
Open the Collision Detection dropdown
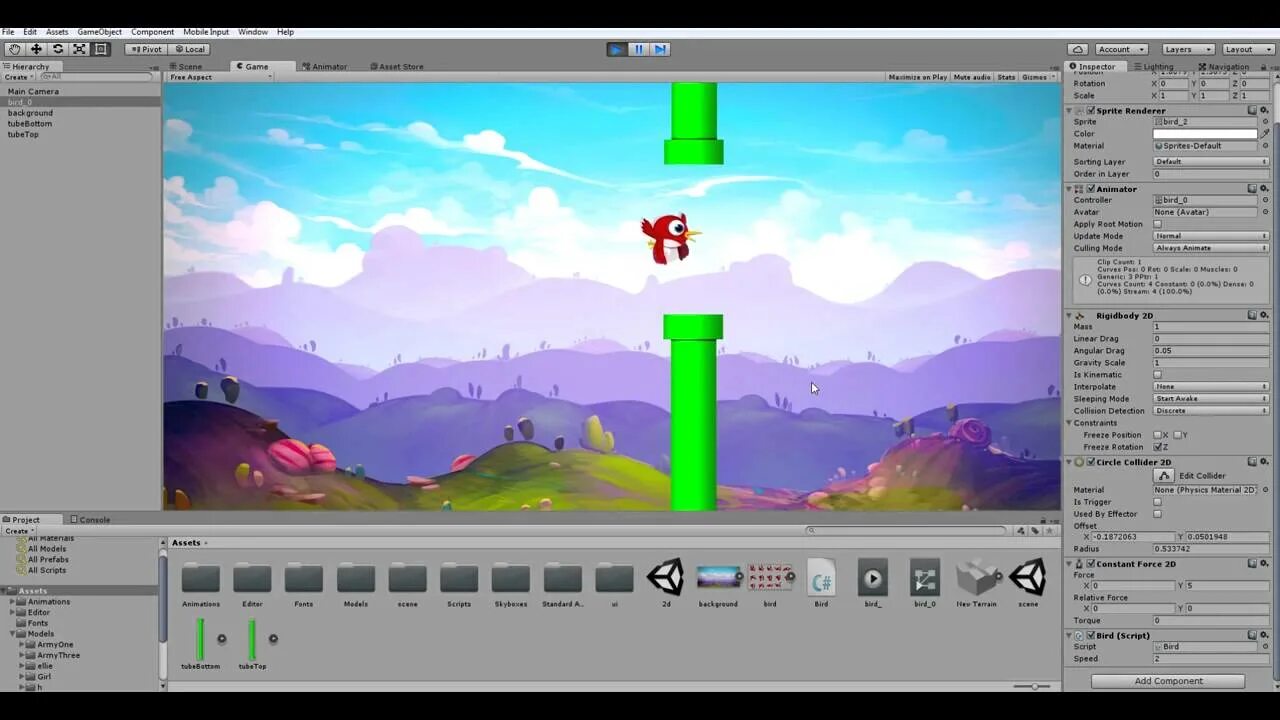click(x=1211, y=411)
